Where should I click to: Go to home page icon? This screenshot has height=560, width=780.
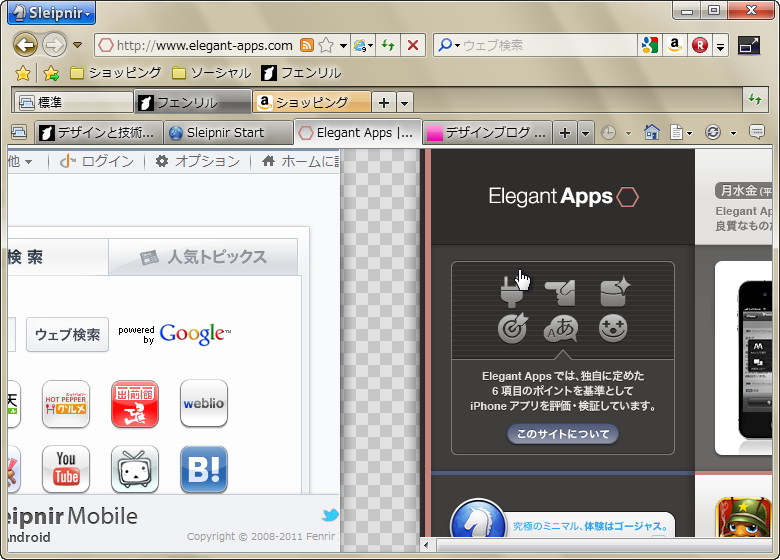click(x=652, y=132)
